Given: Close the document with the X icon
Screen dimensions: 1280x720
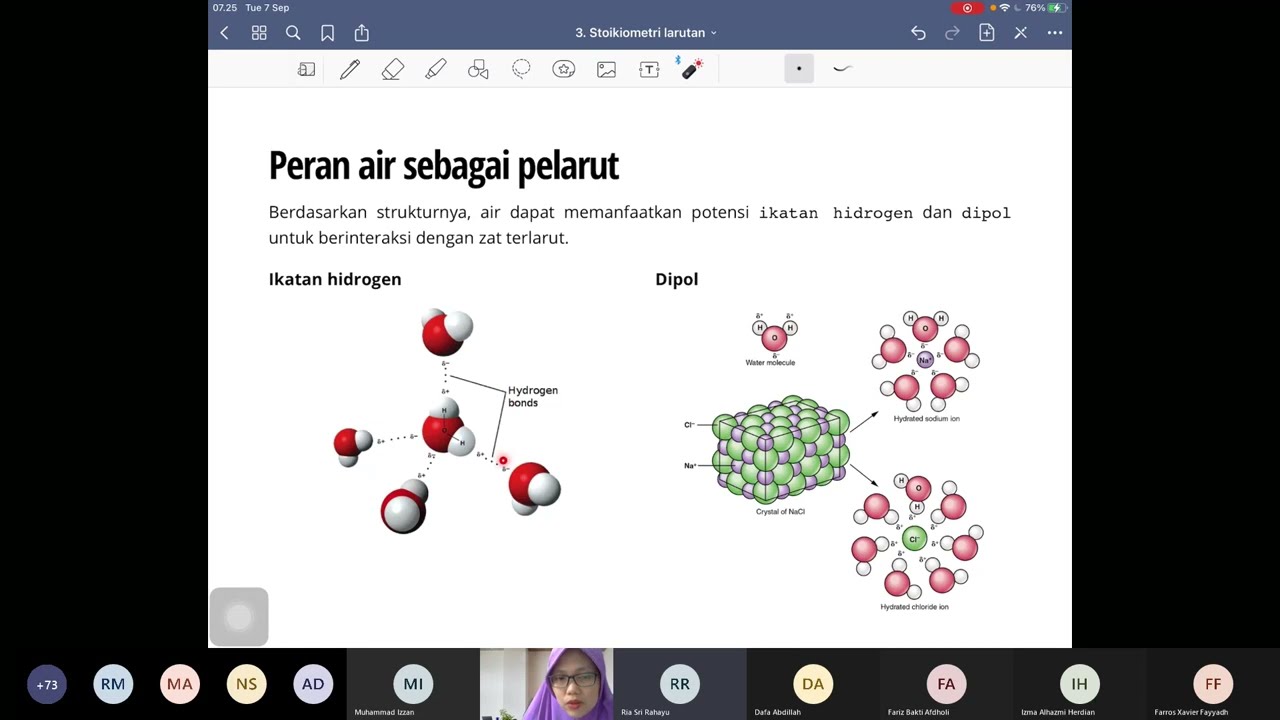Looking at the screenshot, I should (x=1021, y=33).
